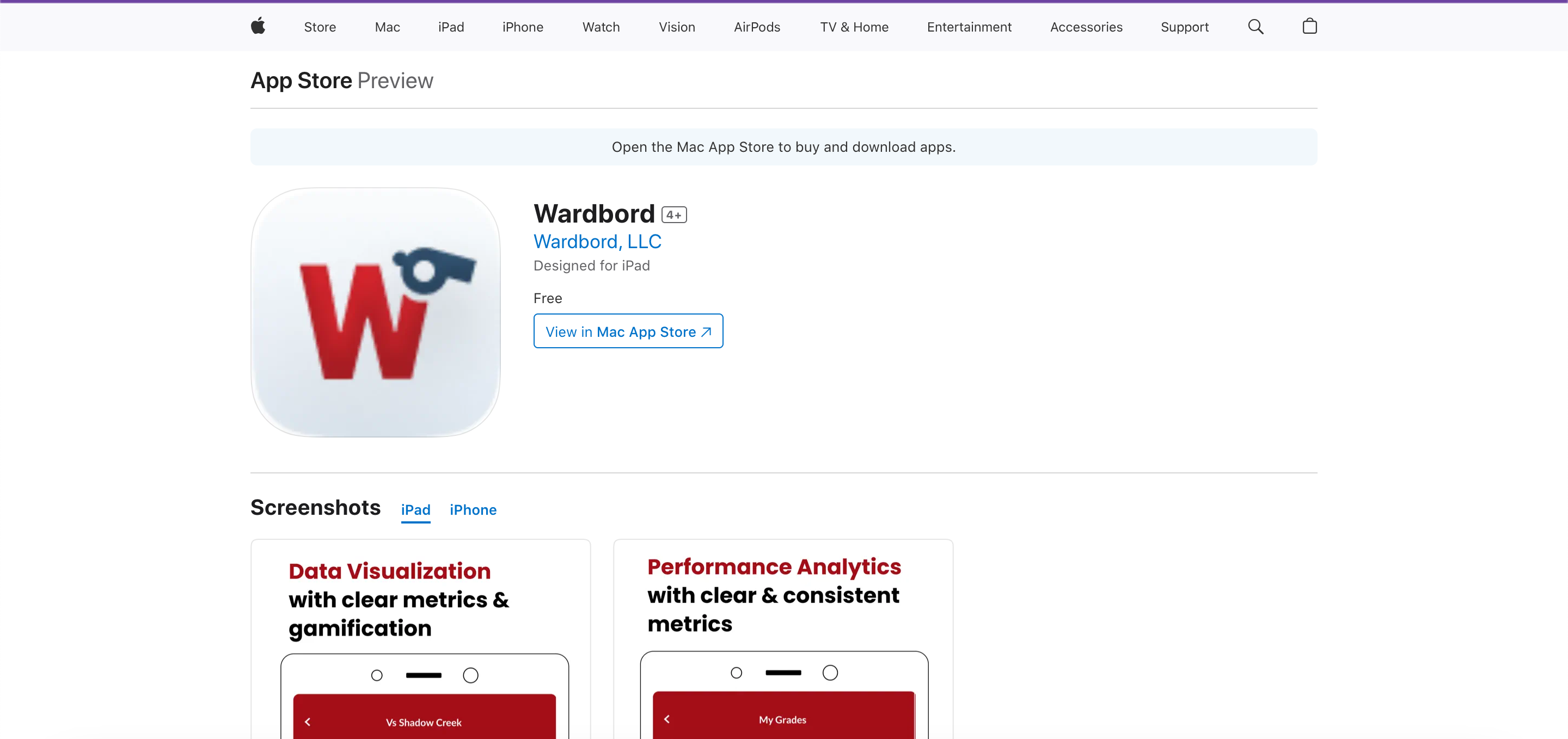Switch to iPhone screenshots tab
The width and height of the screenshot is (1568, 739).
click(473, 510)
